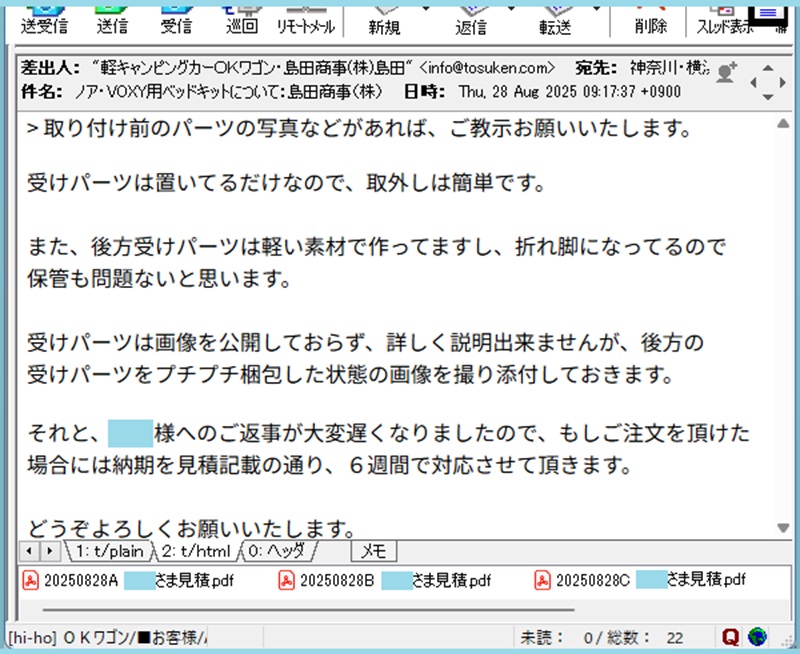Delete the message with 削除
800x654 pixels.
(x=650, y=22)
